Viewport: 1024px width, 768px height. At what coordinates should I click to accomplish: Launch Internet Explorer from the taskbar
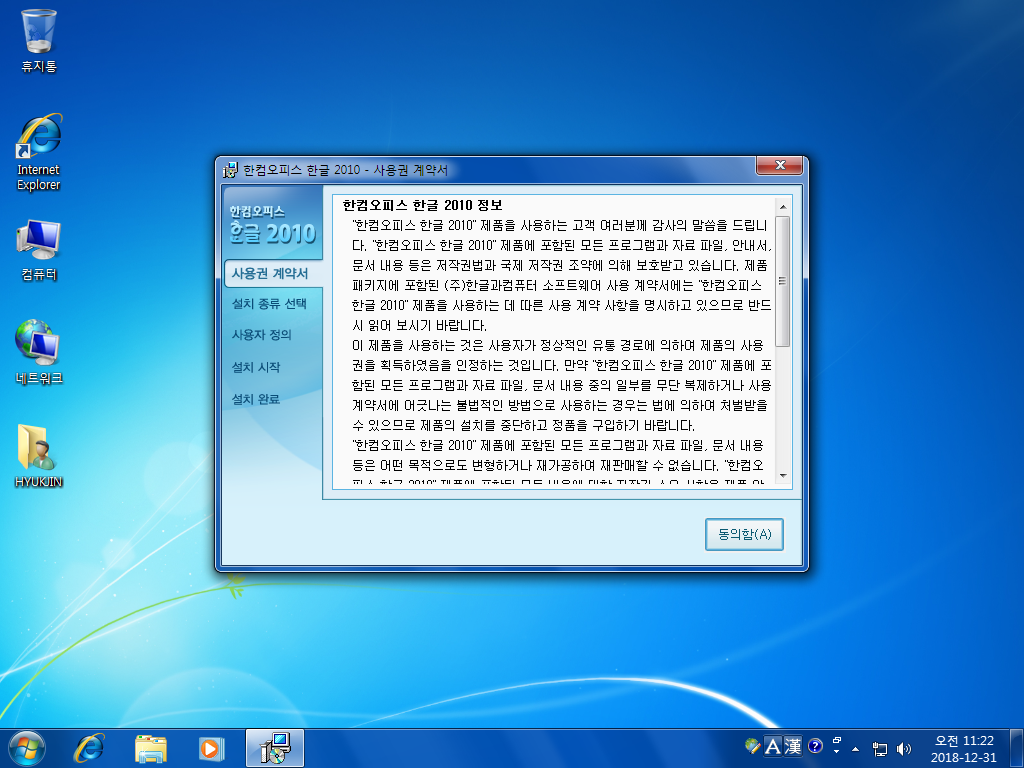[x=89, y=748]
